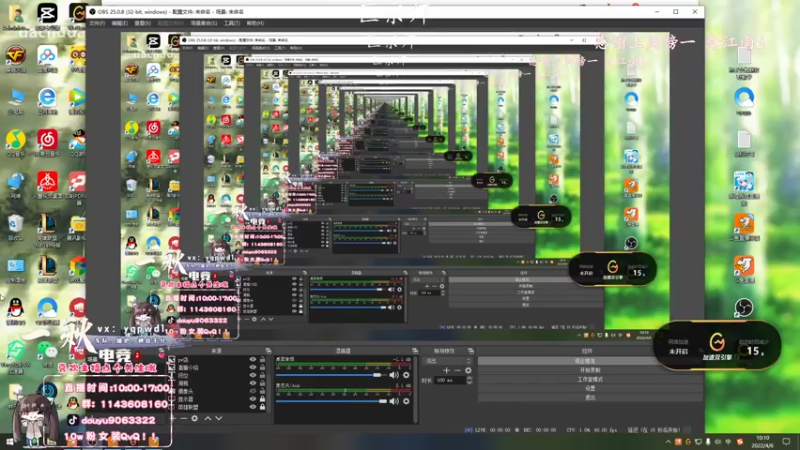Click mixer dock vertical scrollbar in main window

click(x=416, y=389)
